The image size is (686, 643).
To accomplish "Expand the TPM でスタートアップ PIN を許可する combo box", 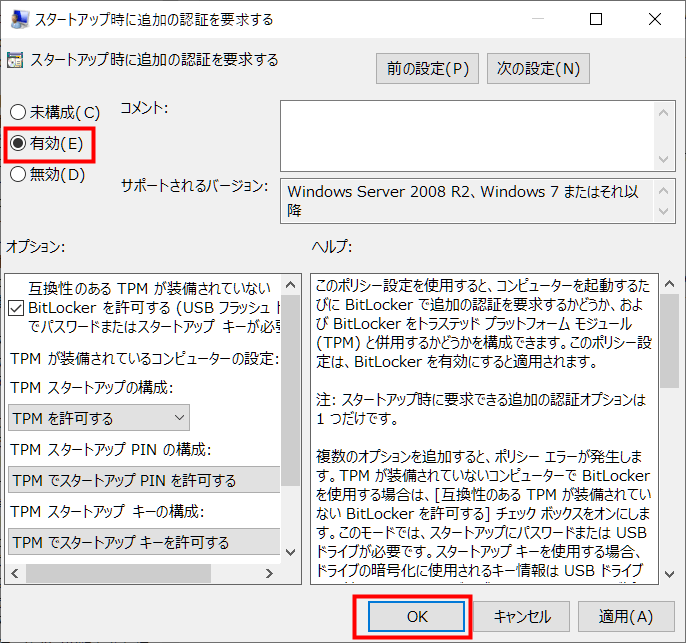I will coord(144,480).
